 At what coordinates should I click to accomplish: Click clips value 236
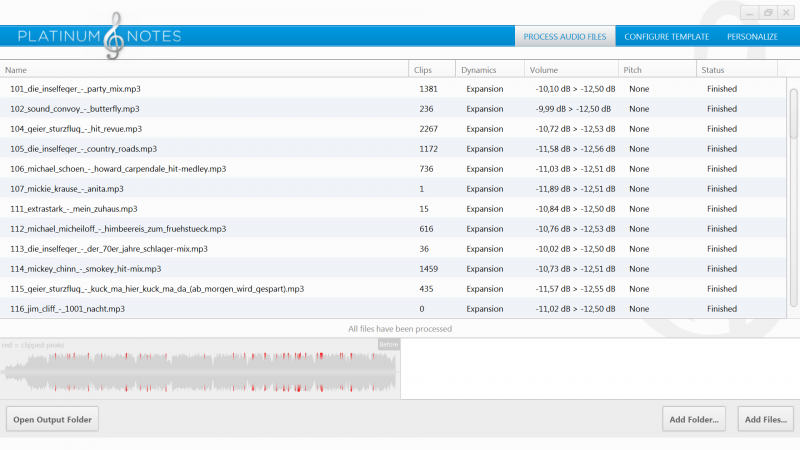pos(426,109)
